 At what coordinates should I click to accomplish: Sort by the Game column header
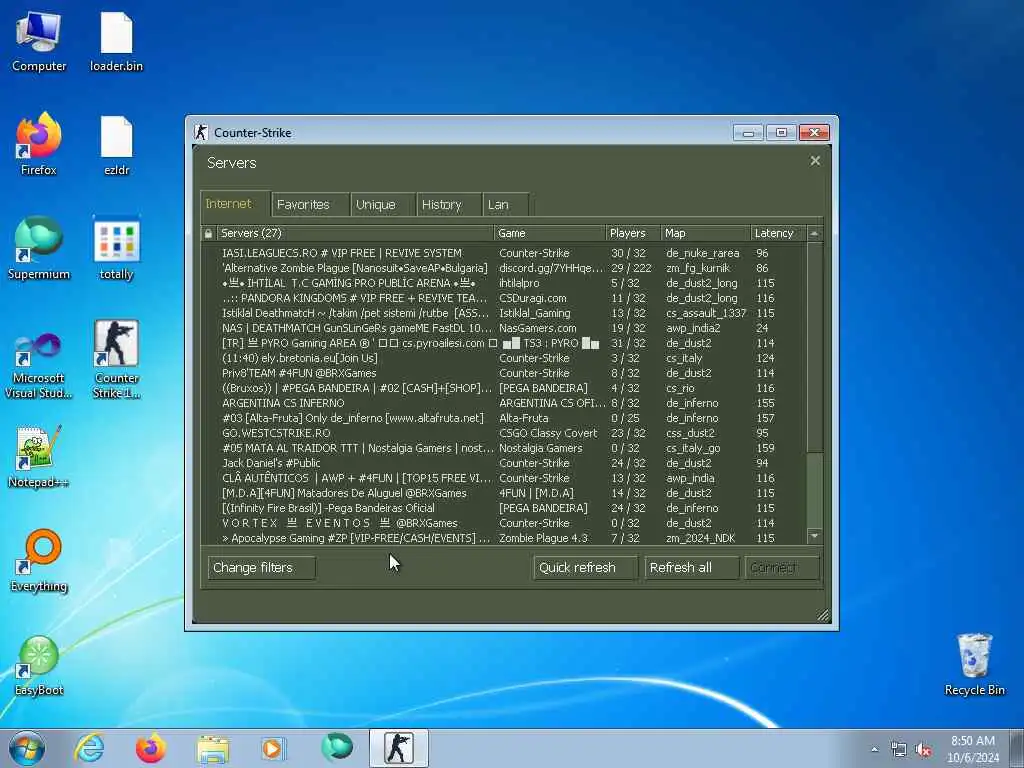click(550, 233)
